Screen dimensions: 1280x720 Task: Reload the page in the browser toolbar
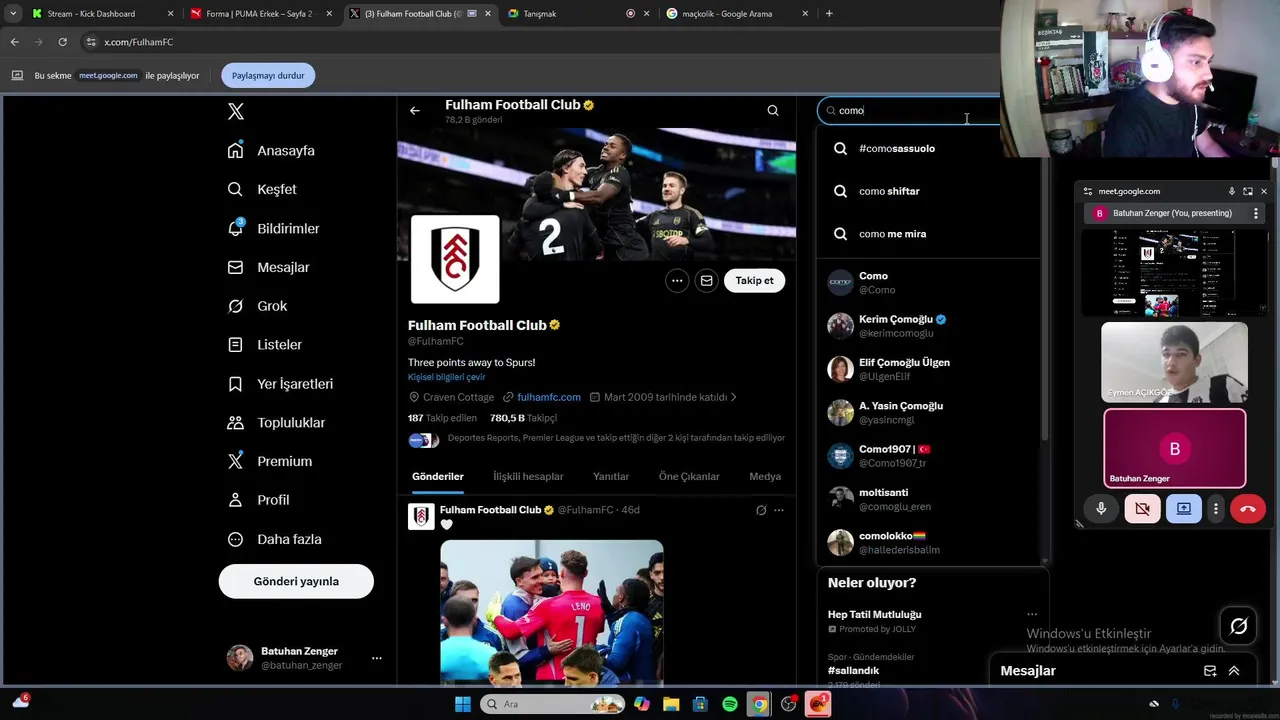[62, 42]
